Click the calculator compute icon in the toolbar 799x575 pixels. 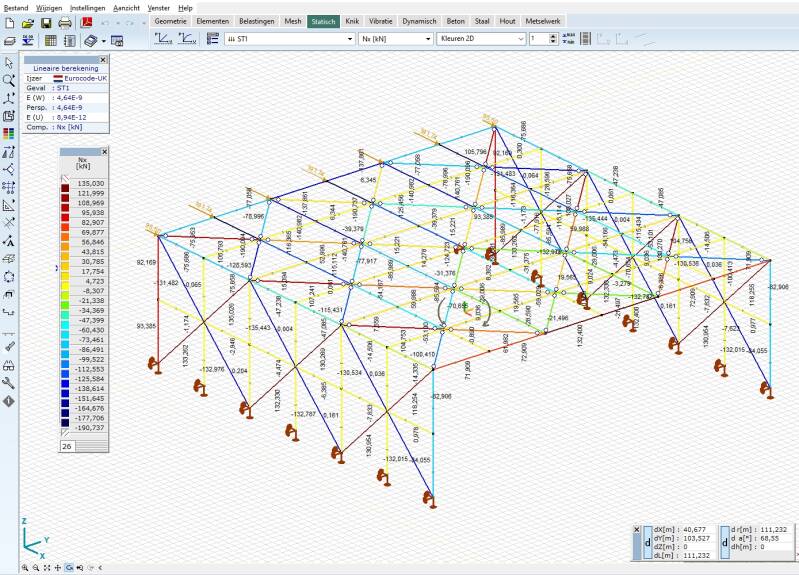point(92,40)
